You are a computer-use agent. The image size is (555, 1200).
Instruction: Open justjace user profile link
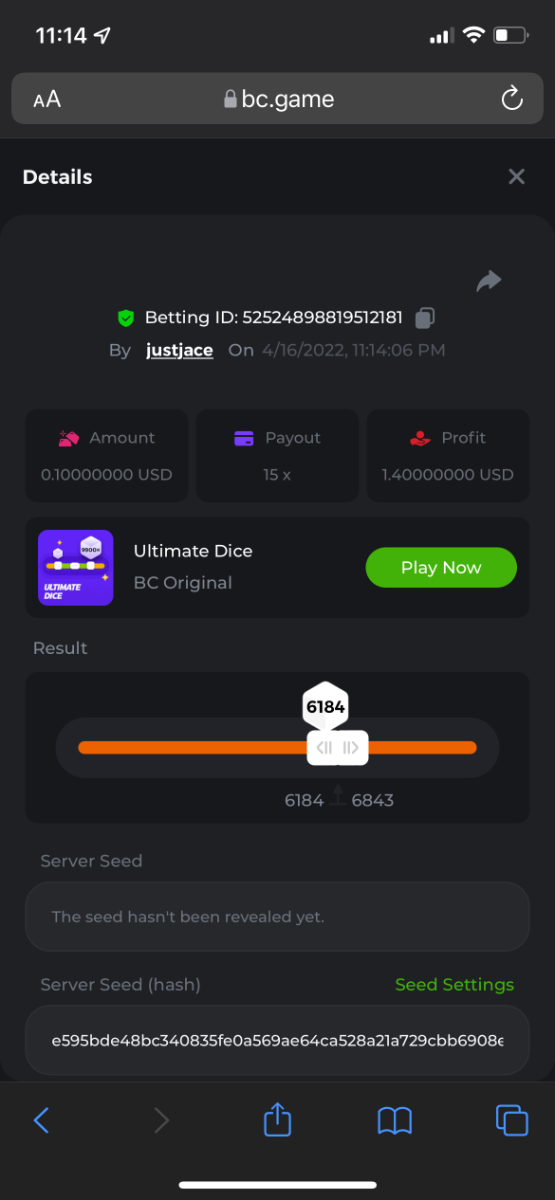click(x=179, y=350)
